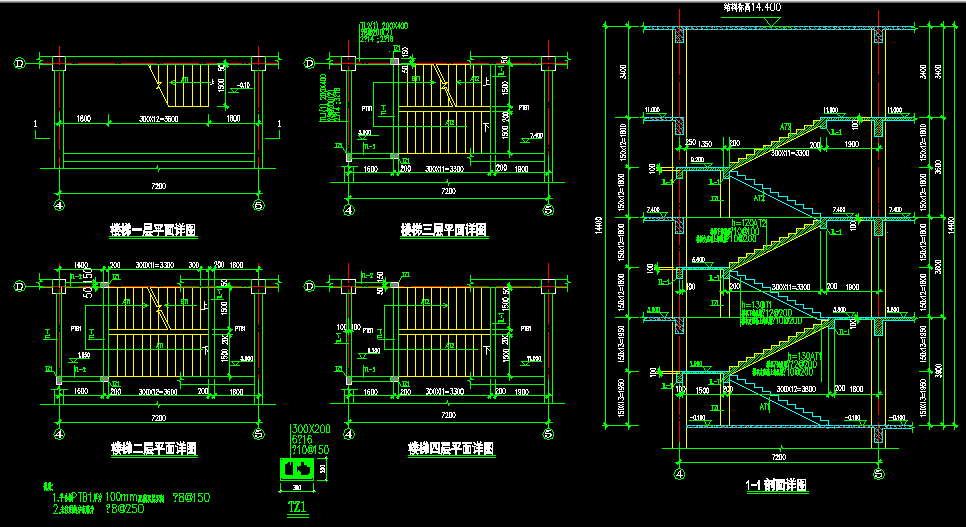The image size is (966, 527).
Task: Click the underlined TZ1 label
Action: [x=297, y=508]
